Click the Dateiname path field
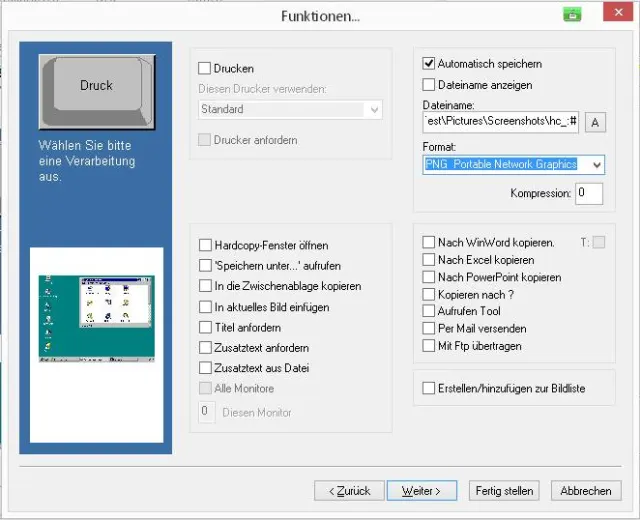 501,122
